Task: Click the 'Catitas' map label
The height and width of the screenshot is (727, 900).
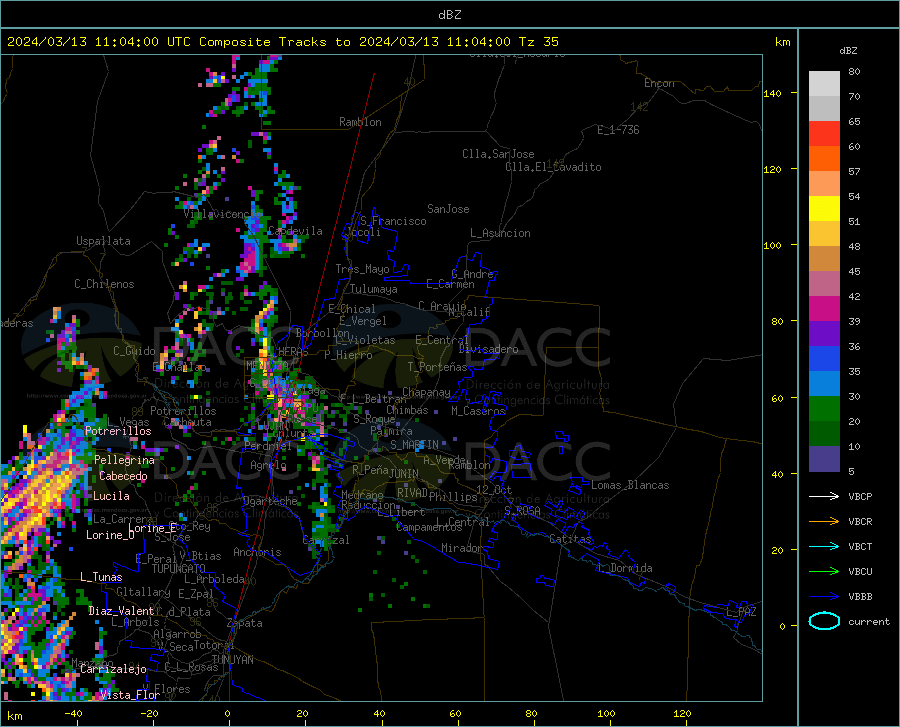Action: tap(570, 539)
